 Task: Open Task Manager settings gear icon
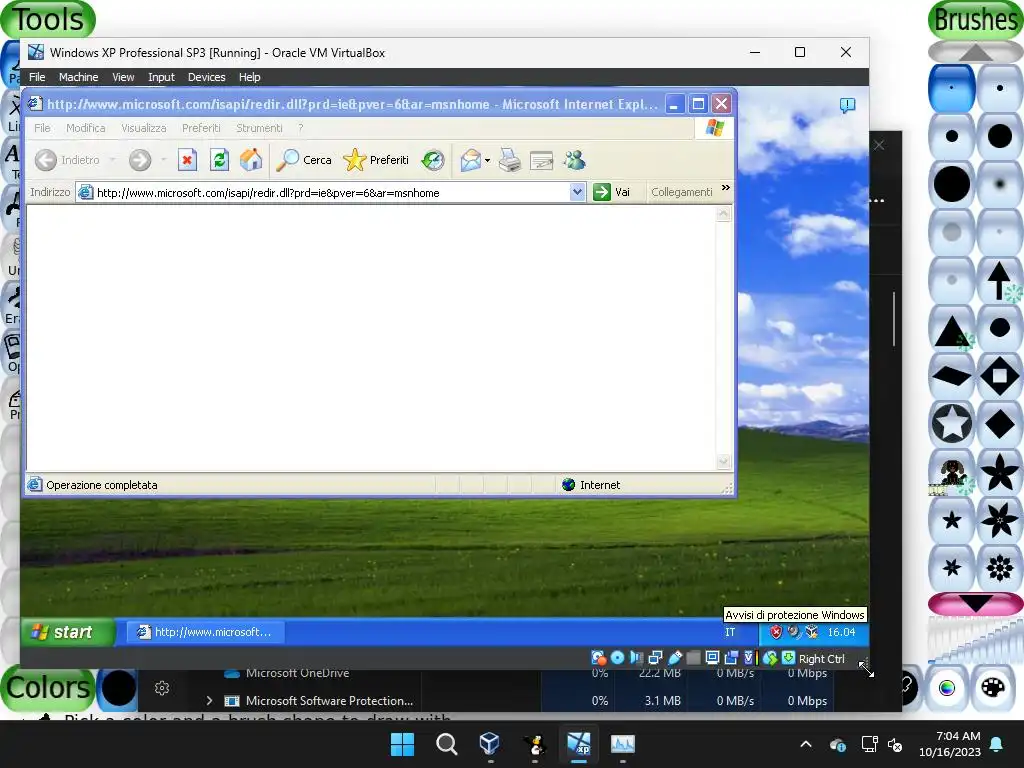162,688
